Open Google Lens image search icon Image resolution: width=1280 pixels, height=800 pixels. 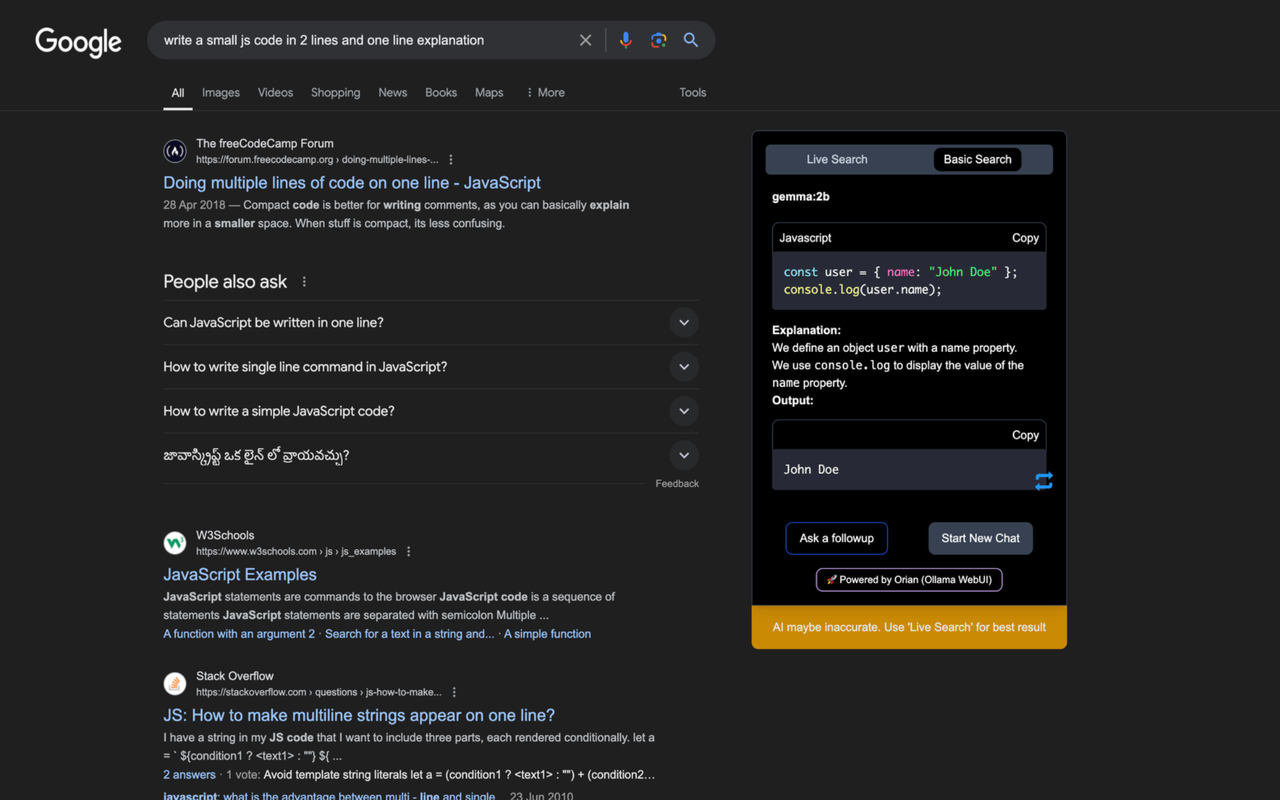pyautogui.click(x=658, y=40)
